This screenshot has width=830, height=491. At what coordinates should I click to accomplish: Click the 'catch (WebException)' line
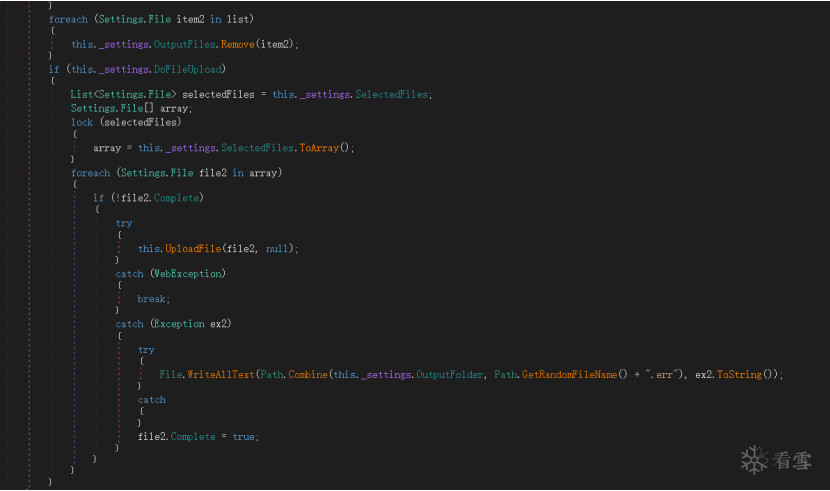point(170,274)
